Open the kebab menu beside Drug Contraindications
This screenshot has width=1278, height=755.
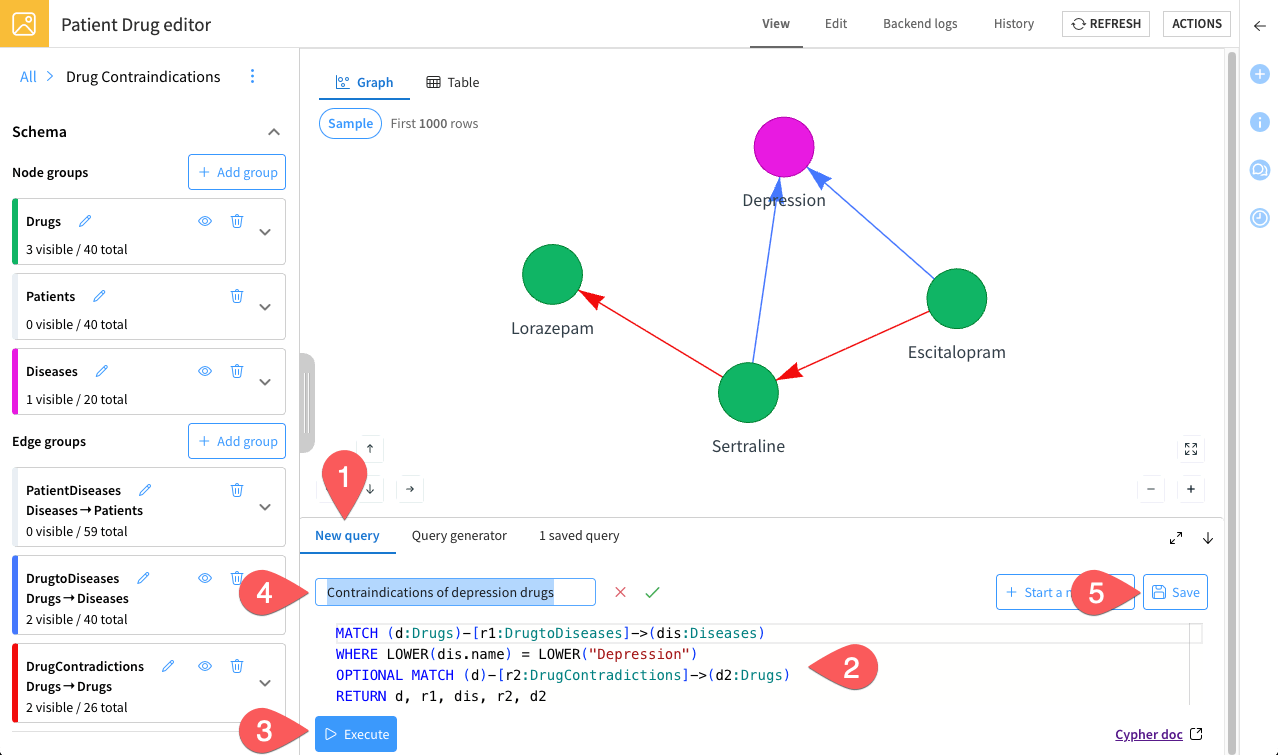(x=252, y=77)
